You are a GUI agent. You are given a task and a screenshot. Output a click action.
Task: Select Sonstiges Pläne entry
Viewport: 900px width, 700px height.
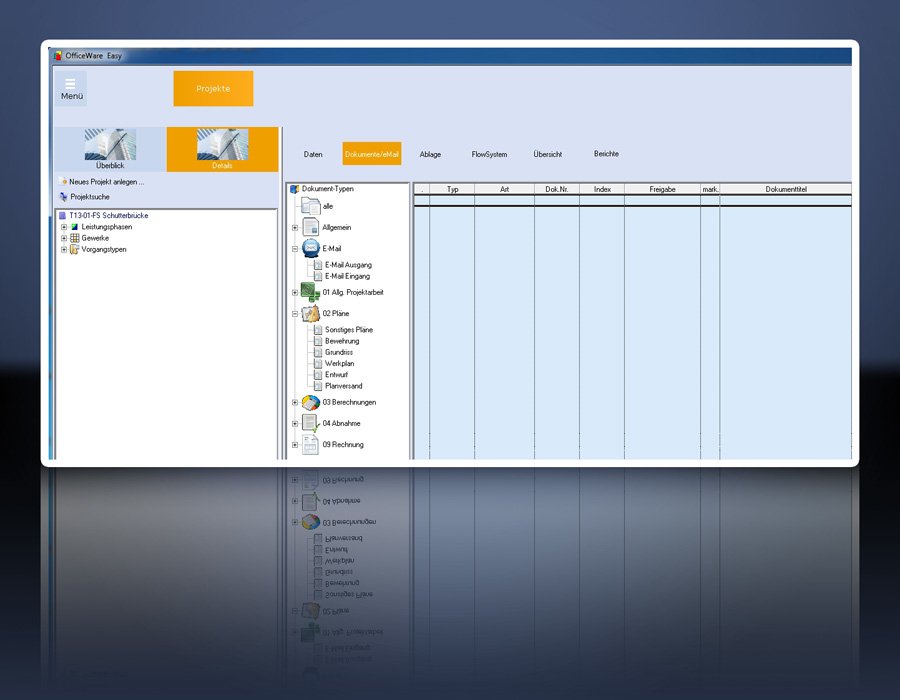(349, 330)
